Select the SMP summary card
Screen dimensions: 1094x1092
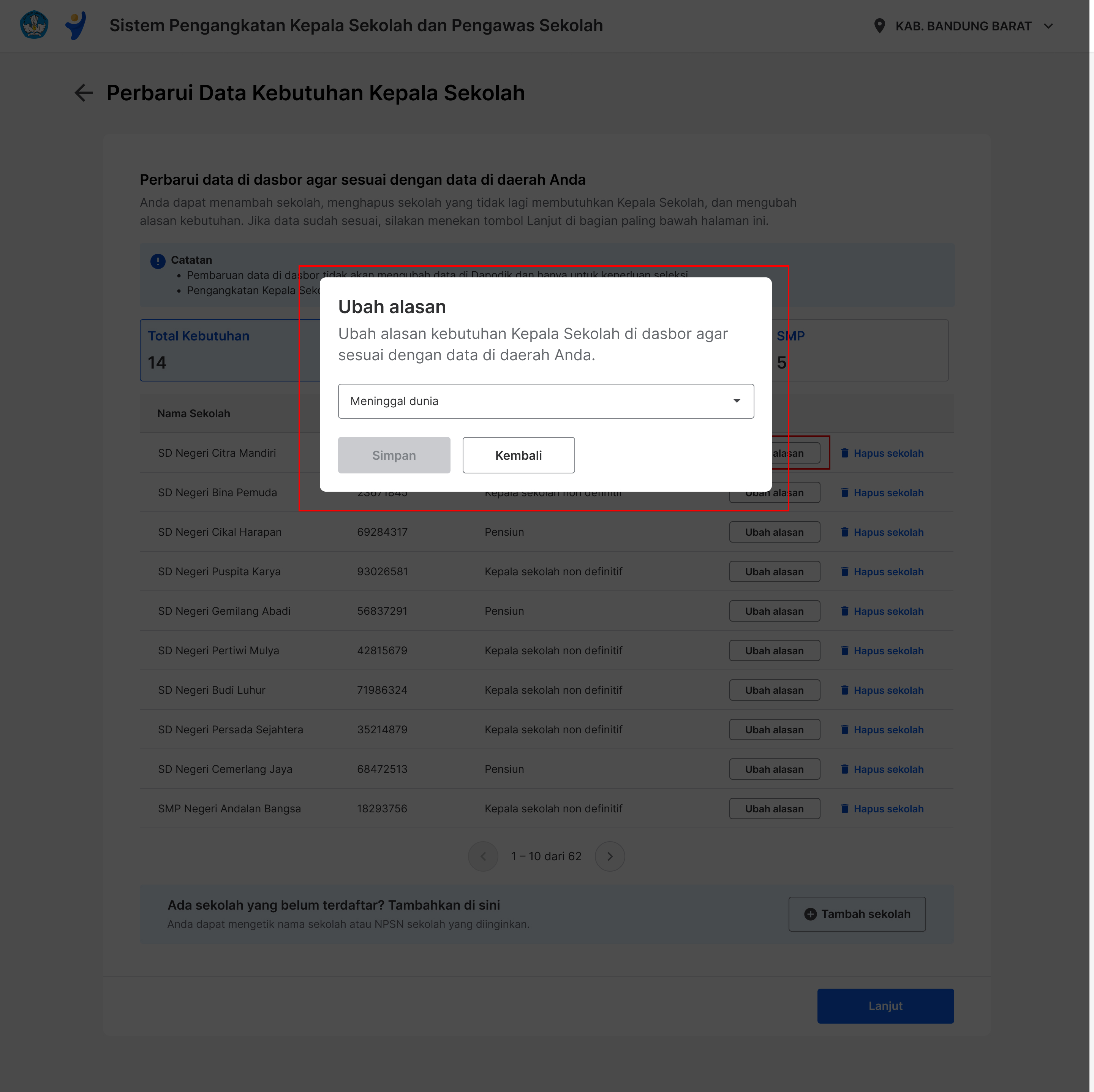pyautogui.click(x=860, y=350)
